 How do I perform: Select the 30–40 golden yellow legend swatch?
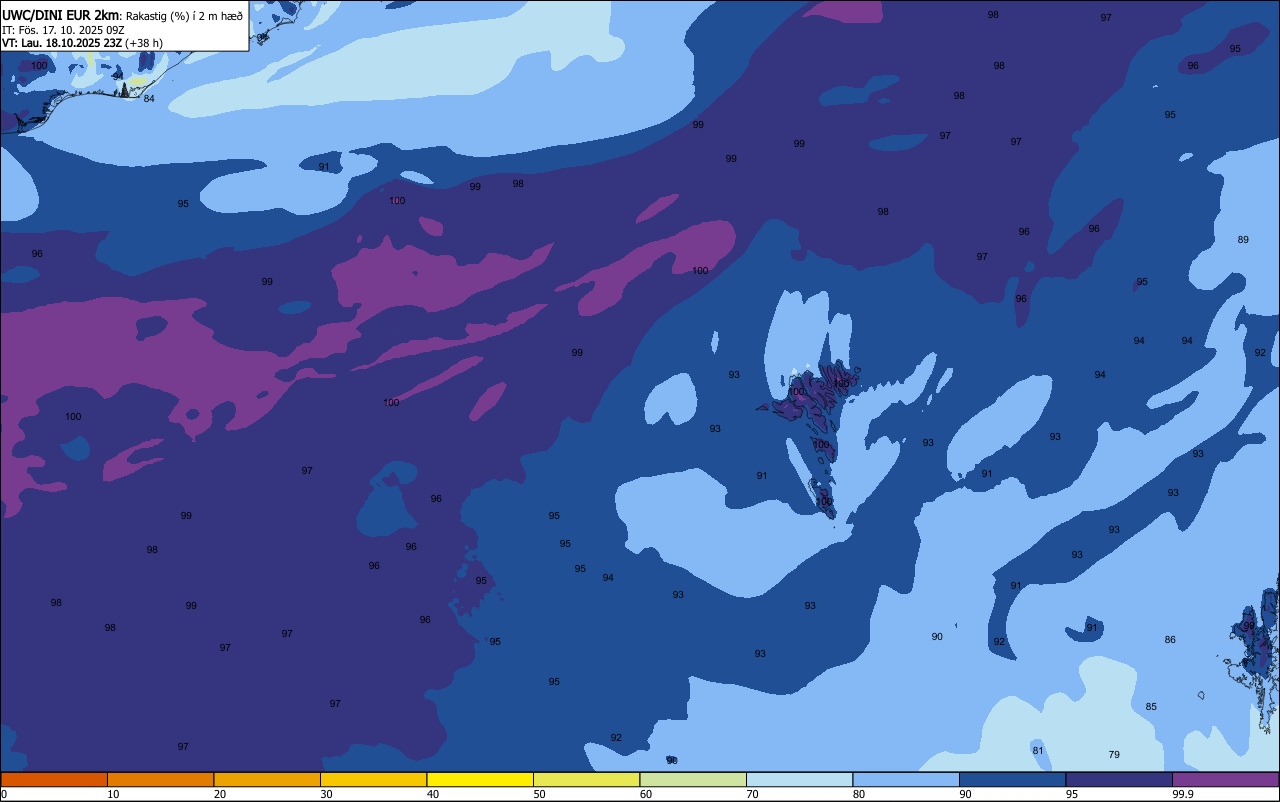point(373,779)
